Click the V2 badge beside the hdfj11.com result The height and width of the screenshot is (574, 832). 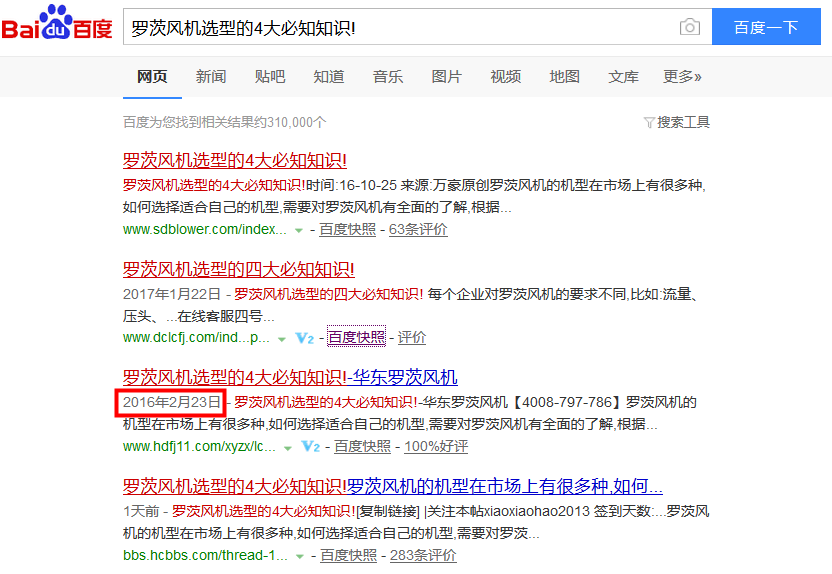pos(311,446)
